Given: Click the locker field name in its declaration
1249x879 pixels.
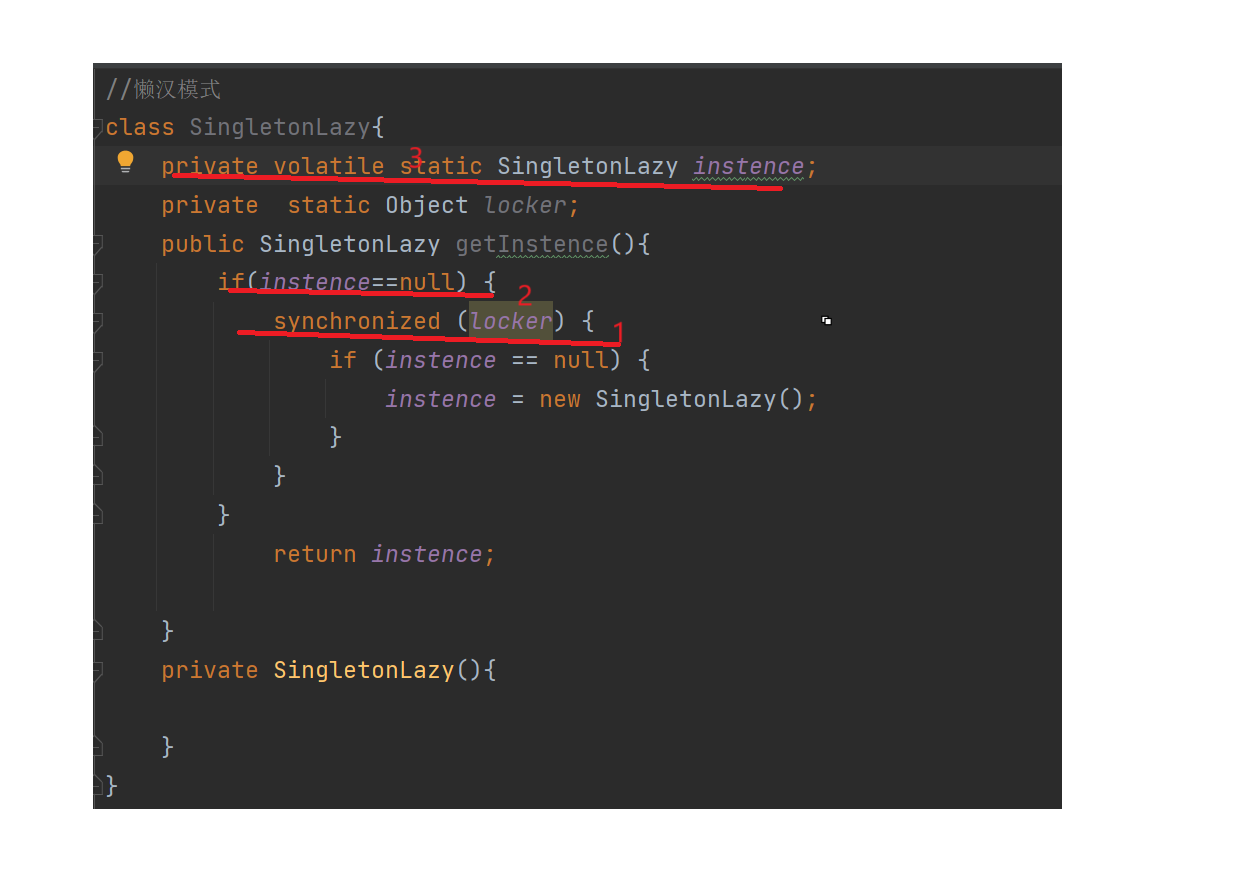Looking at the screenshot, I should [526, 206].
